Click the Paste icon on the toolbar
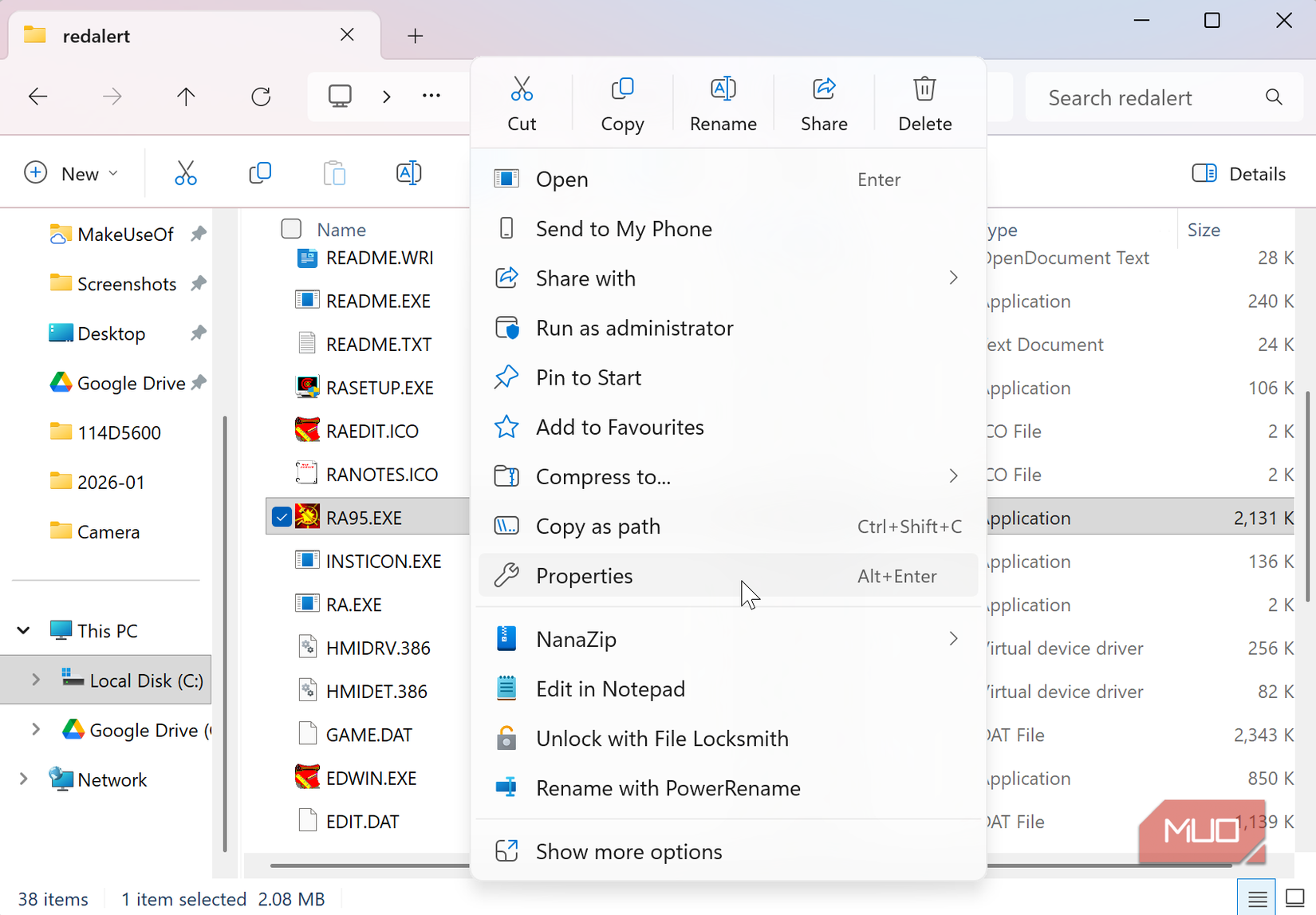The height and width of the screenshot is (915, 1316). [x=334, y=172]
